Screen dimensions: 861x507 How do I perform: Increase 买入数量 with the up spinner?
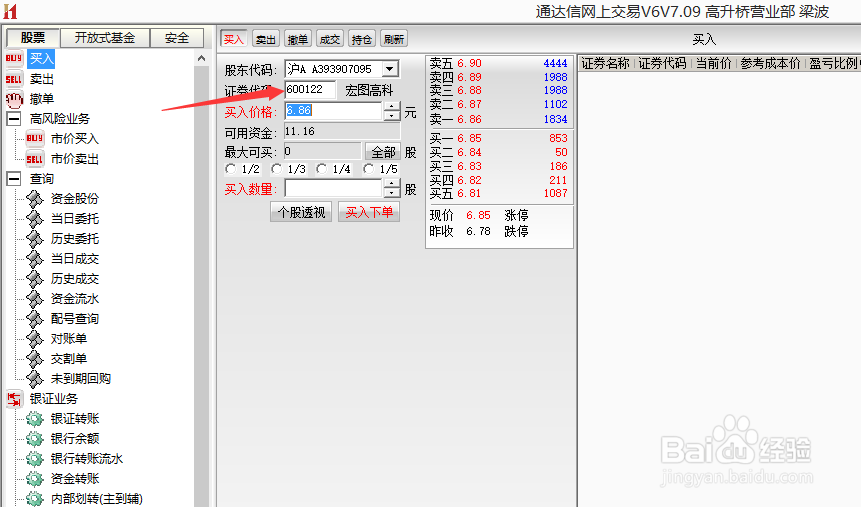392,185
